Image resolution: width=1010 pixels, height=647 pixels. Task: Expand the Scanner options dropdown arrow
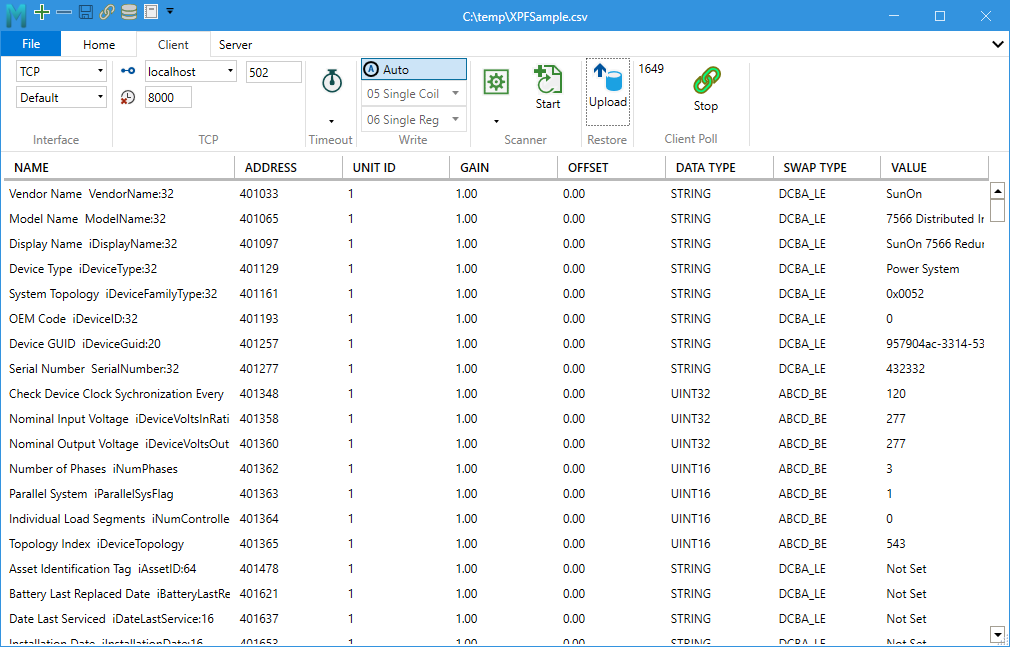[497, 121]
